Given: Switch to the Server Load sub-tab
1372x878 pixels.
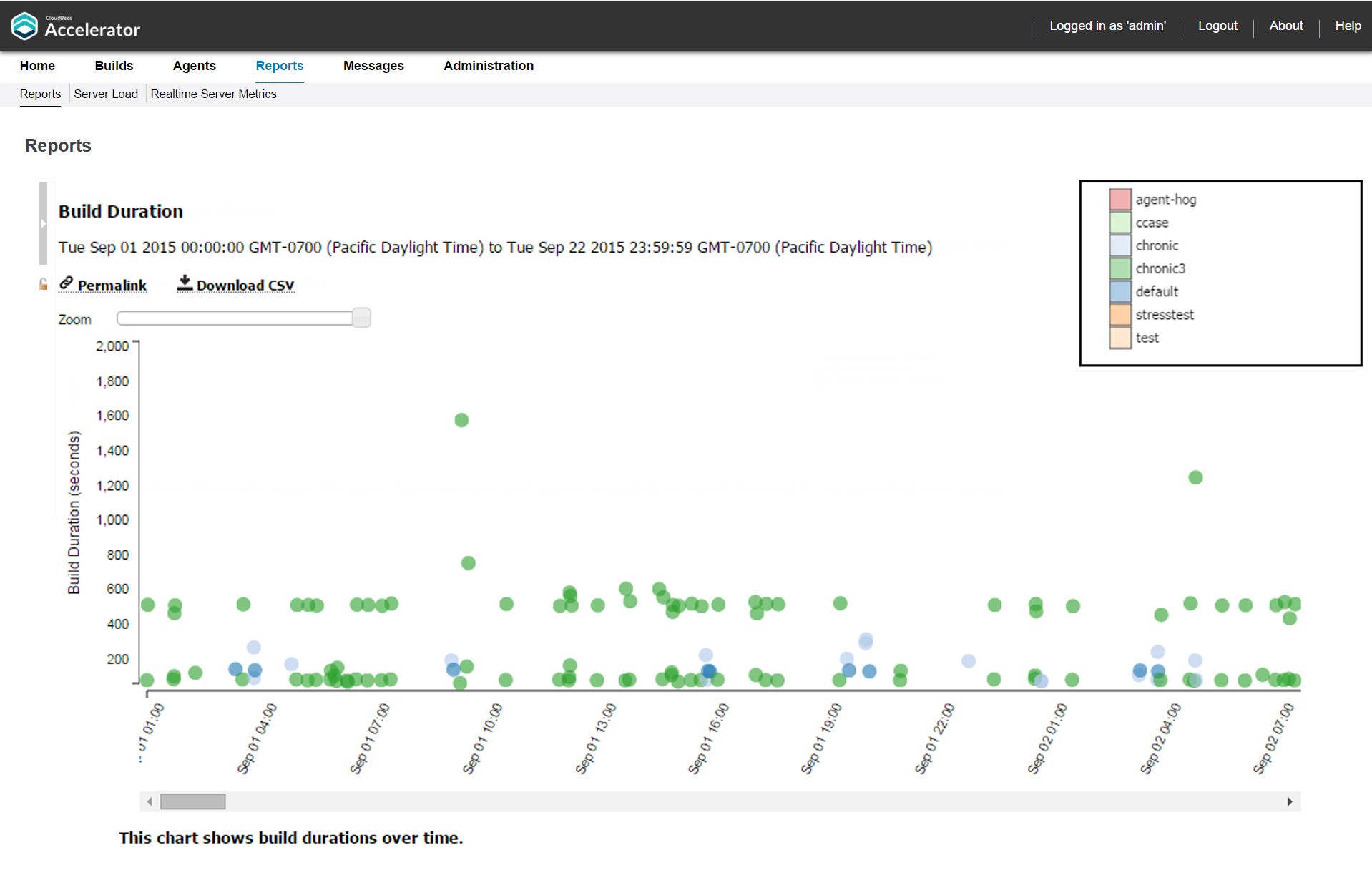Looking at the screenshot, I should (106, 94).
